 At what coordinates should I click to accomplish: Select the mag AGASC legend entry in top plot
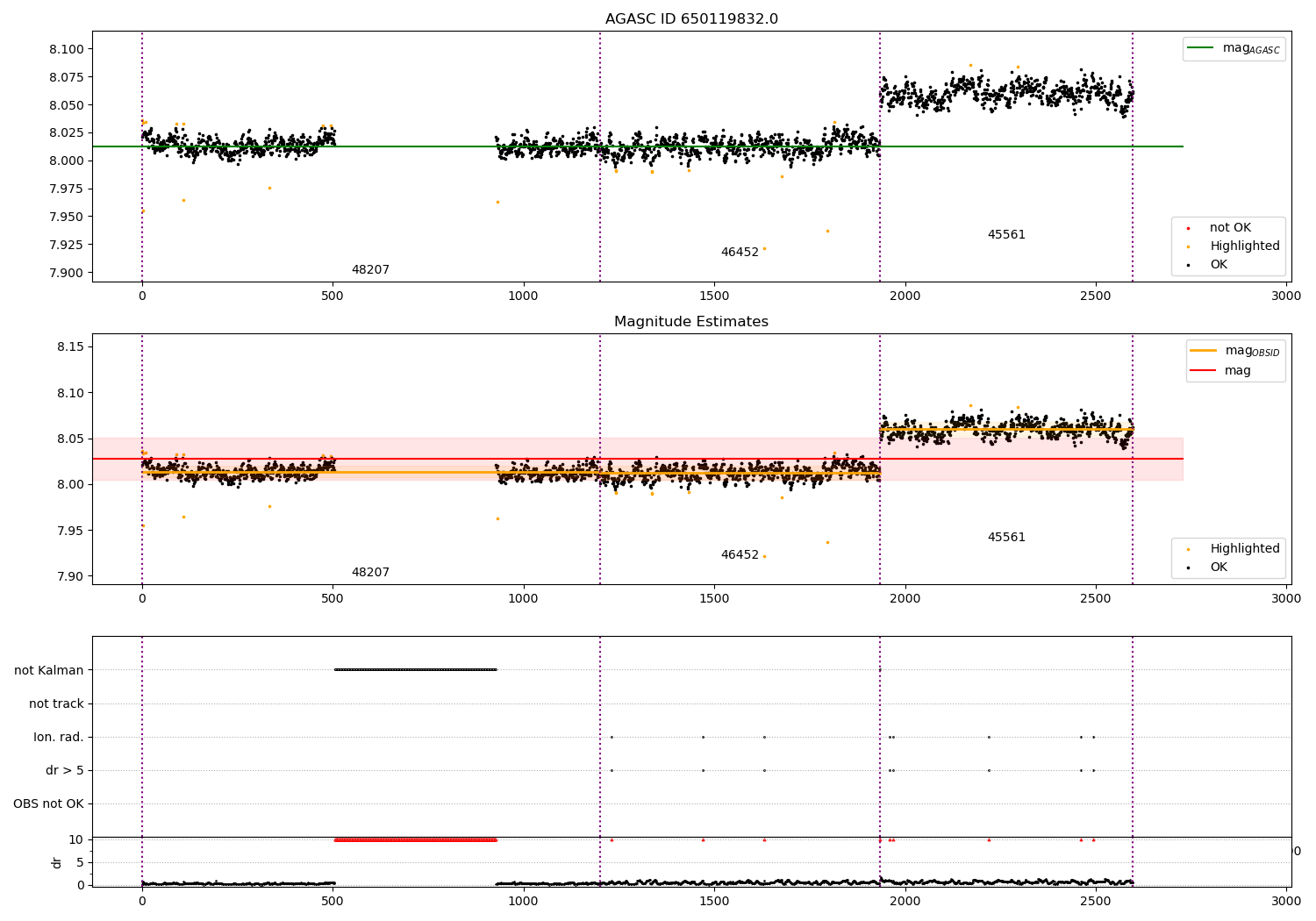coord(1234,48)
